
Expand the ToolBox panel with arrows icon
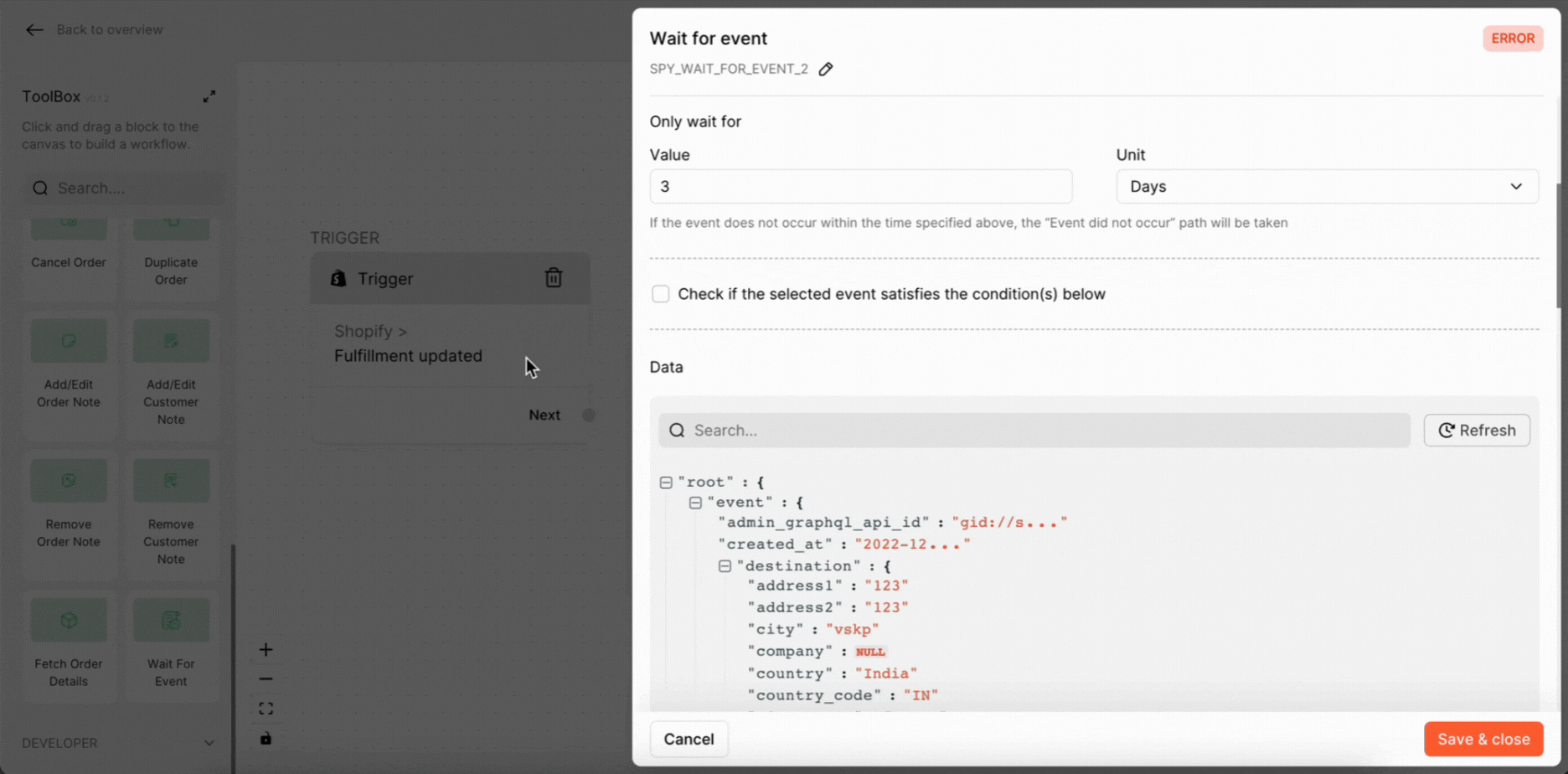209,96
